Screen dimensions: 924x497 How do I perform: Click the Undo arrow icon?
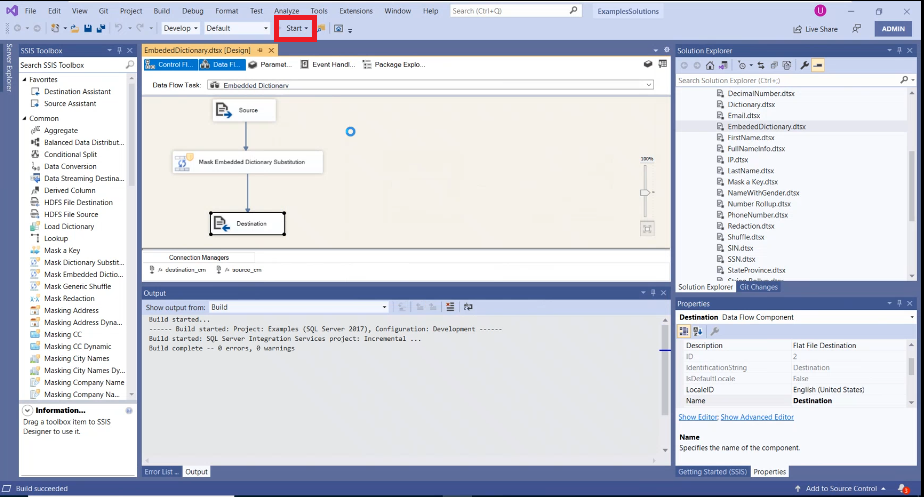pos(118,28)
